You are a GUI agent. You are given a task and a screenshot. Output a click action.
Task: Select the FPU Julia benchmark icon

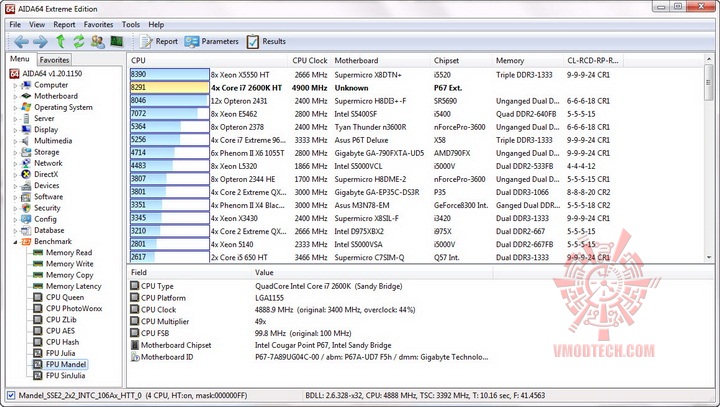tap(38, 353)
